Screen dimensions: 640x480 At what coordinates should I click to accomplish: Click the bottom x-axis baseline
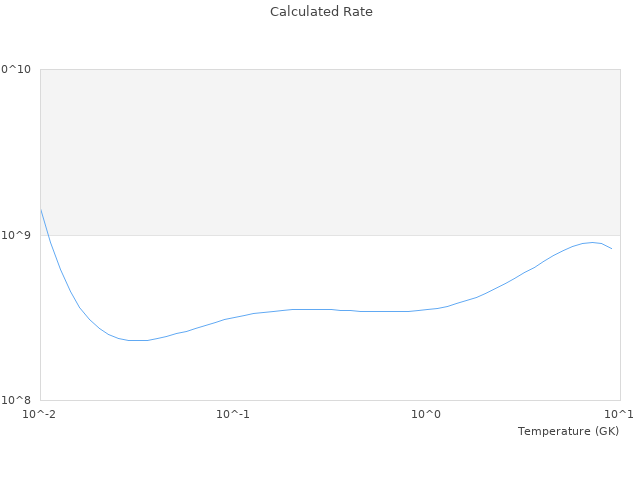tap(330, 400)
